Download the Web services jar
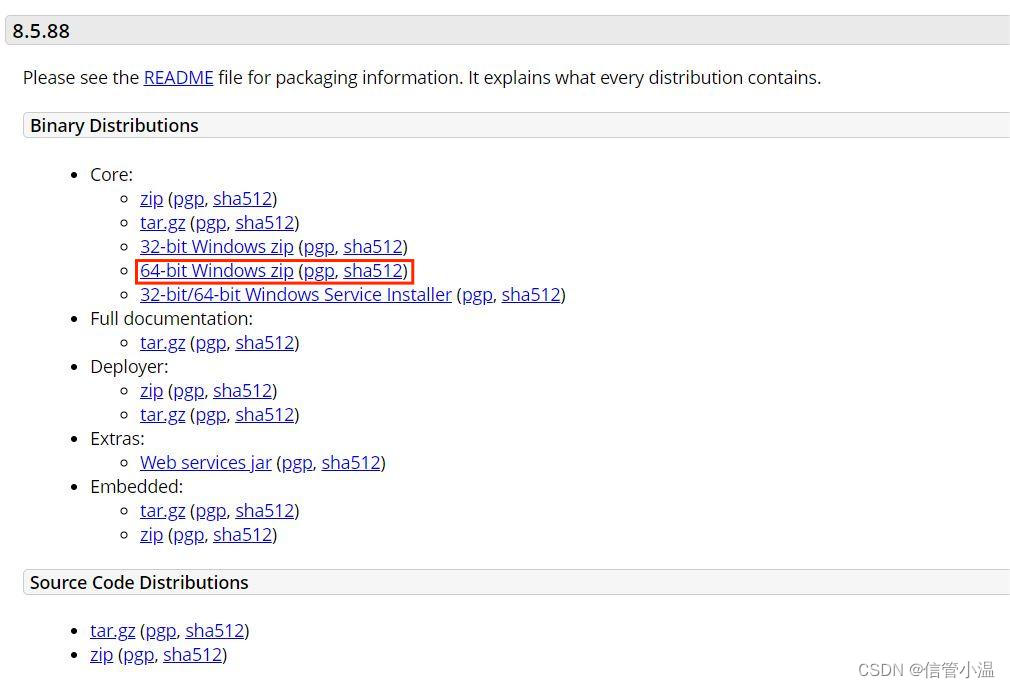Viewport: 1010px width, 688px height. (205, 463)
